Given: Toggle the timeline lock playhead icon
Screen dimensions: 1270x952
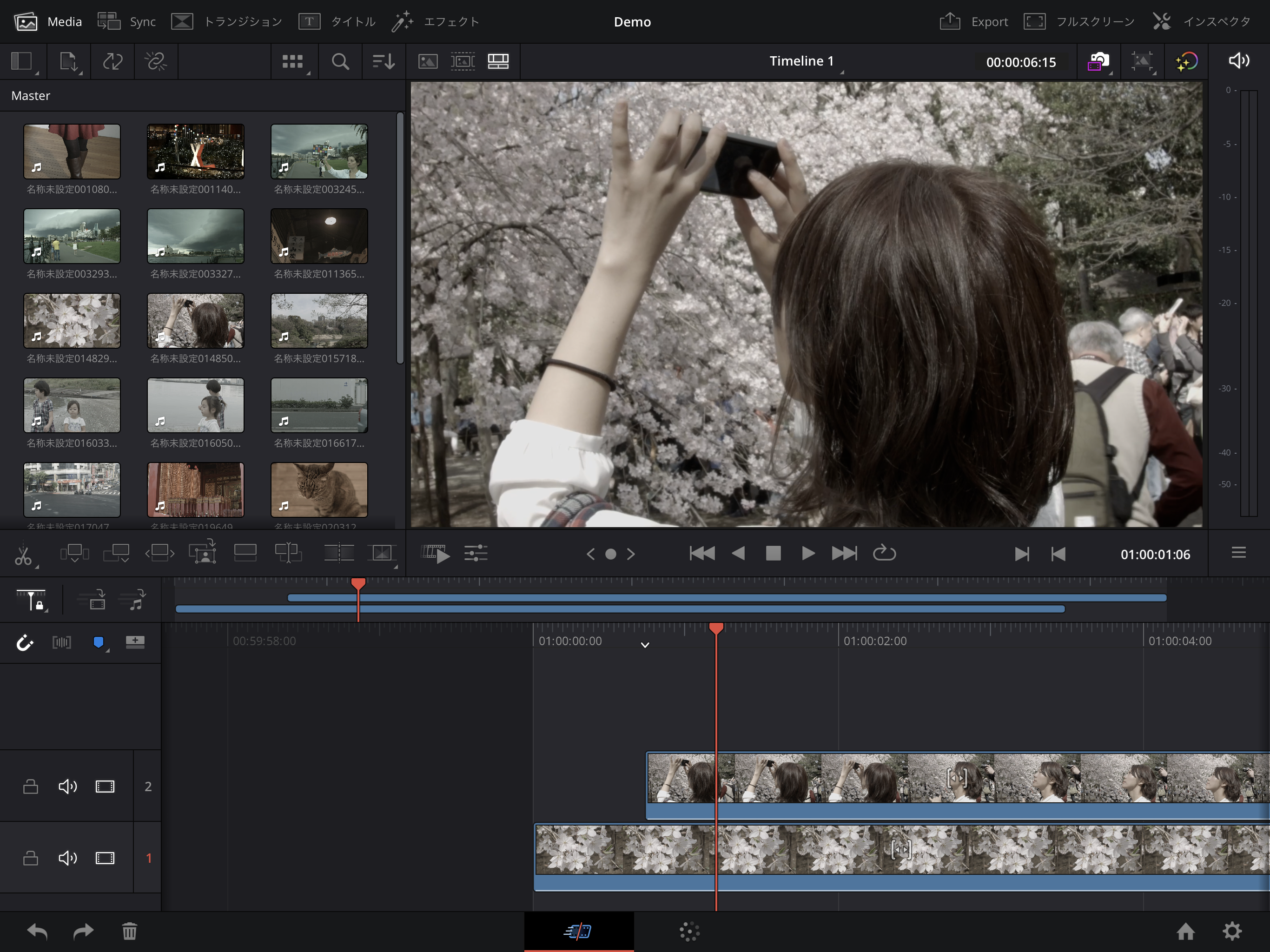Looking at the screenshot, I should tap(32, 600).
